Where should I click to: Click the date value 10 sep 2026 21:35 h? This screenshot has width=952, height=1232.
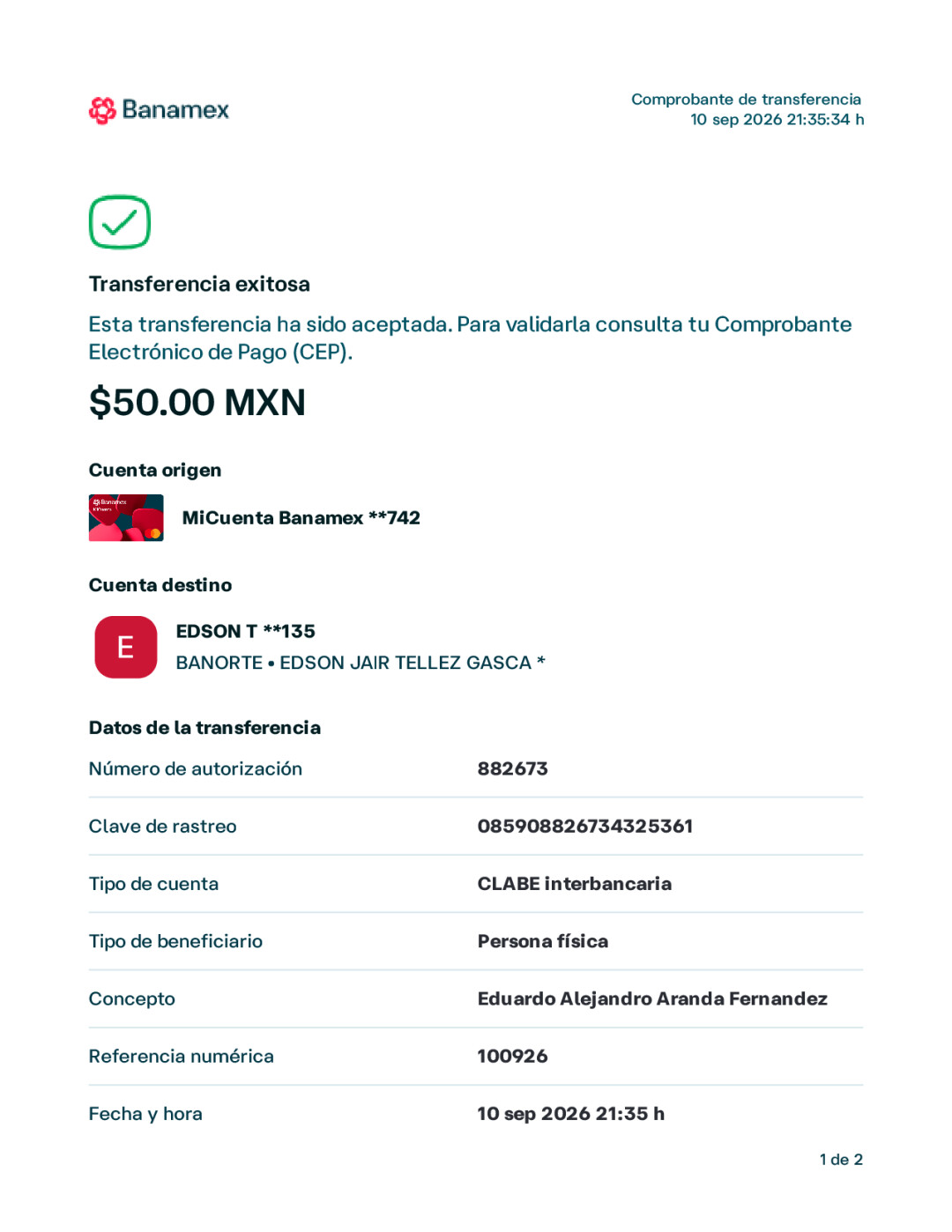571,1114
